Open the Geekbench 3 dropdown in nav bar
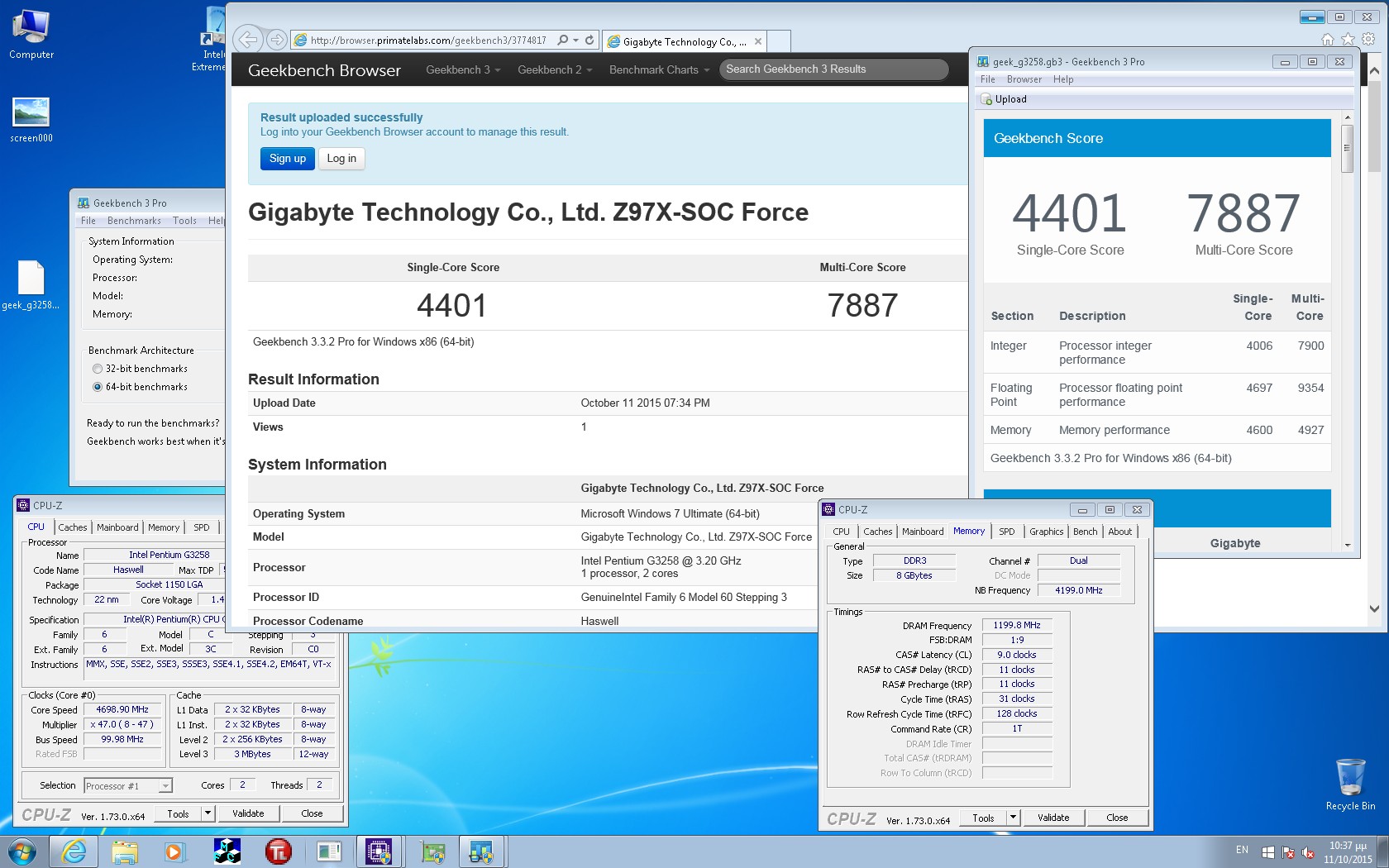1389x868 pixels. 463,69
